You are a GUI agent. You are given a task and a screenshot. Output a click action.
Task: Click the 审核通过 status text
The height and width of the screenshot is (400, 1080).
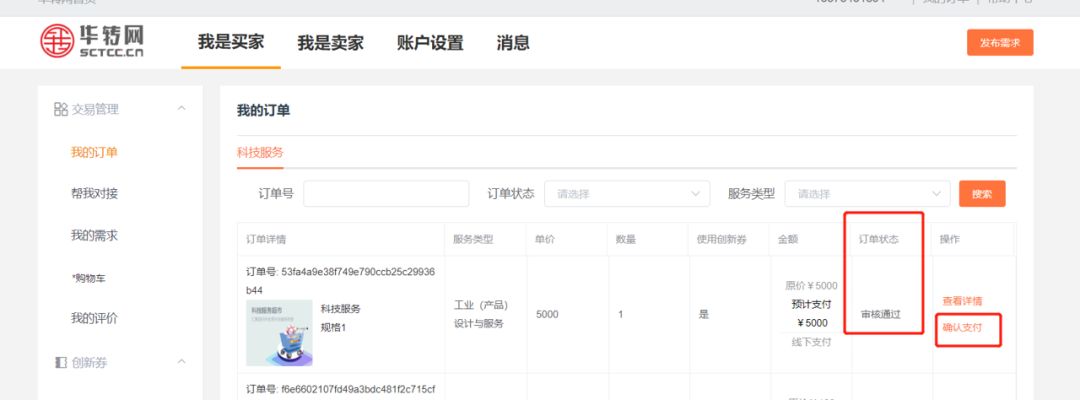[x=880, y=314]
